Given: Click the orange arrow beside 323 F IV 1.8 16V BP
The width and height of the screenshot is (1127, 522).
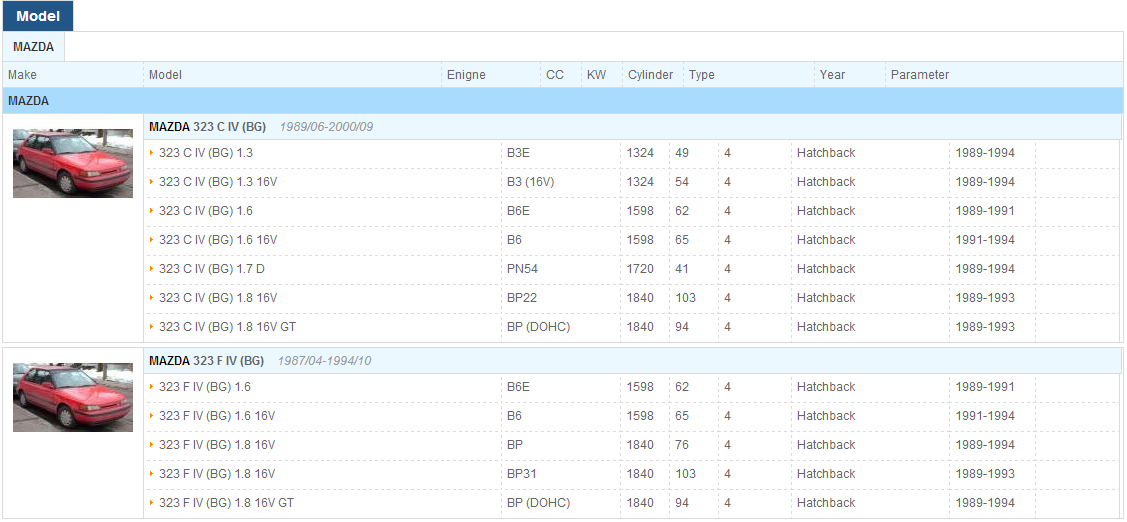Looking at the screenshot, I should pos(152,444).
